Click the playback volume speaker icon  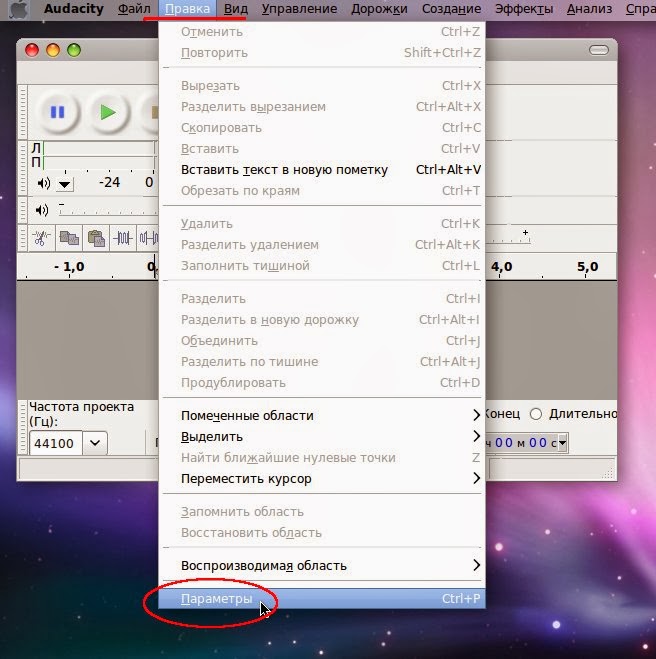(x=42, y=210)
